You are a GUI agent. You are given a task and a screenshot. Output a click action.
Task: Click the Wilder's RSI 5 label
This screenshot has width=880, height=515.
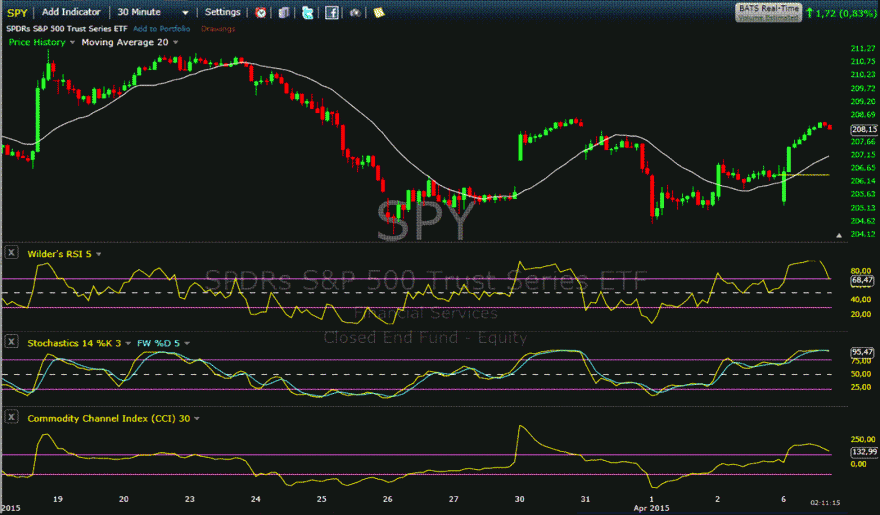[x=59, y=254]
